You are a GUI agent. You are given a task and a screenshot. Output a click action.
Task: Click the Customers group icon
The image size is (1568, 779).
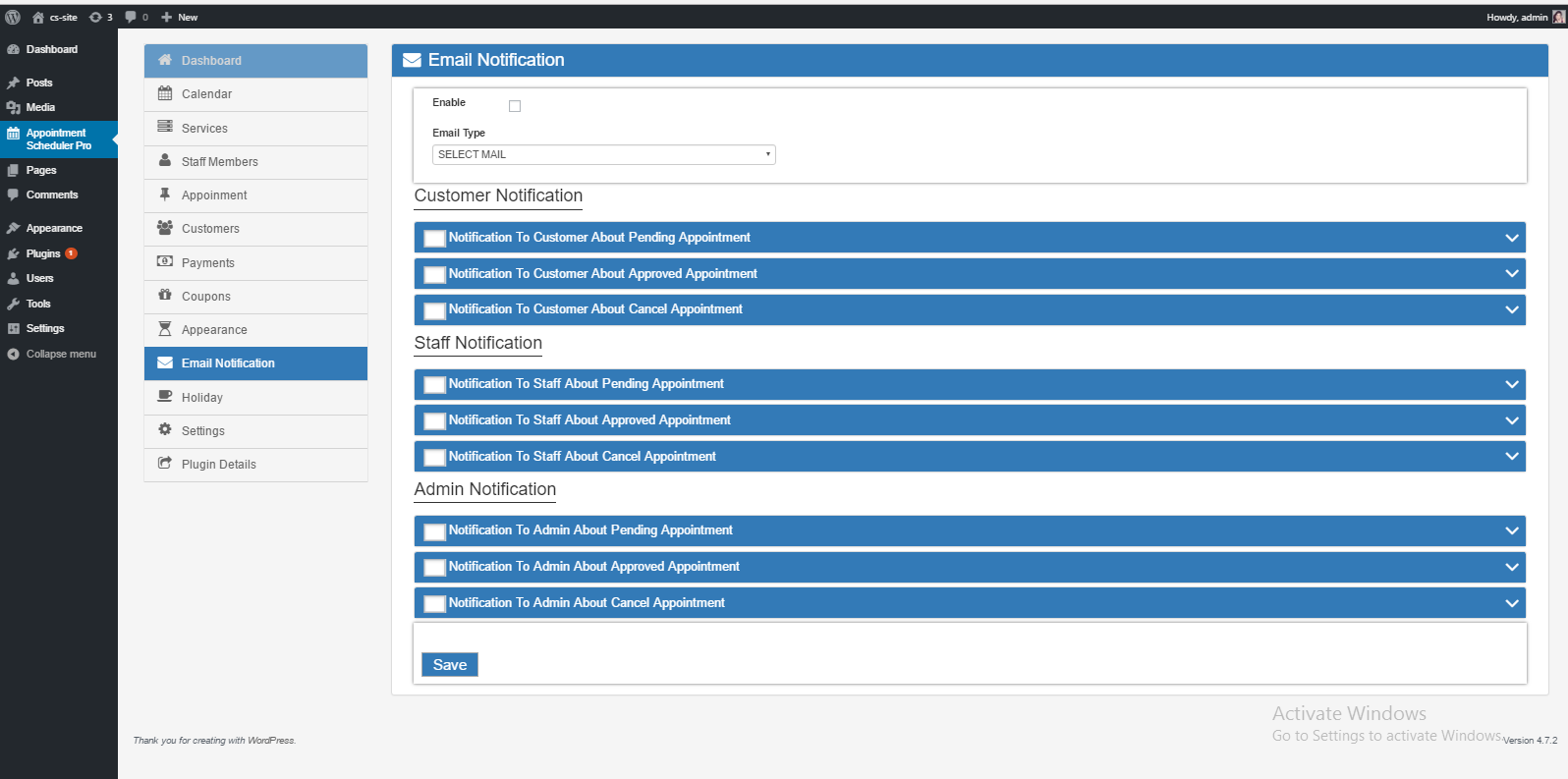[x=165, y=228]
